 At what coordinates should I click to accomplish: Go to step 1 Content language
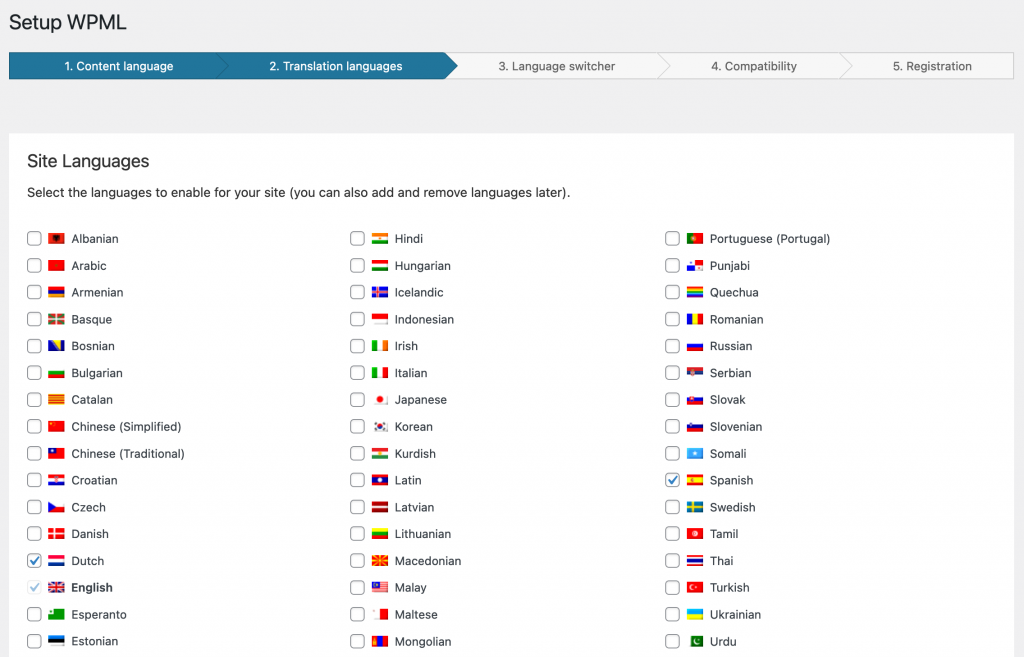[x=118, y=66]
